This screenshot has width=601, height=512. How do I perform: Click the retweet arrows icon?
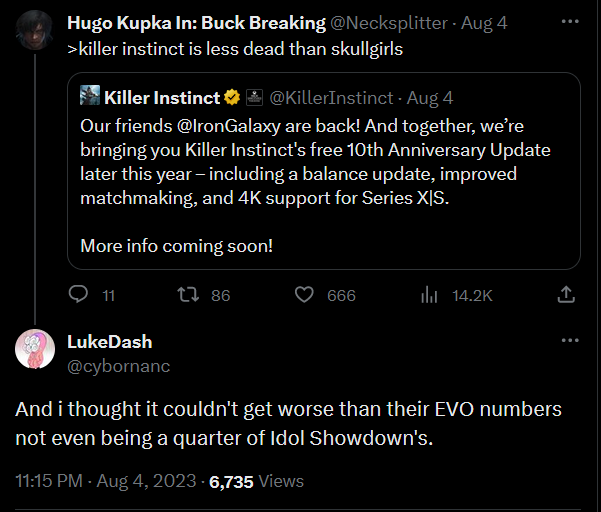tap(187, 294)
